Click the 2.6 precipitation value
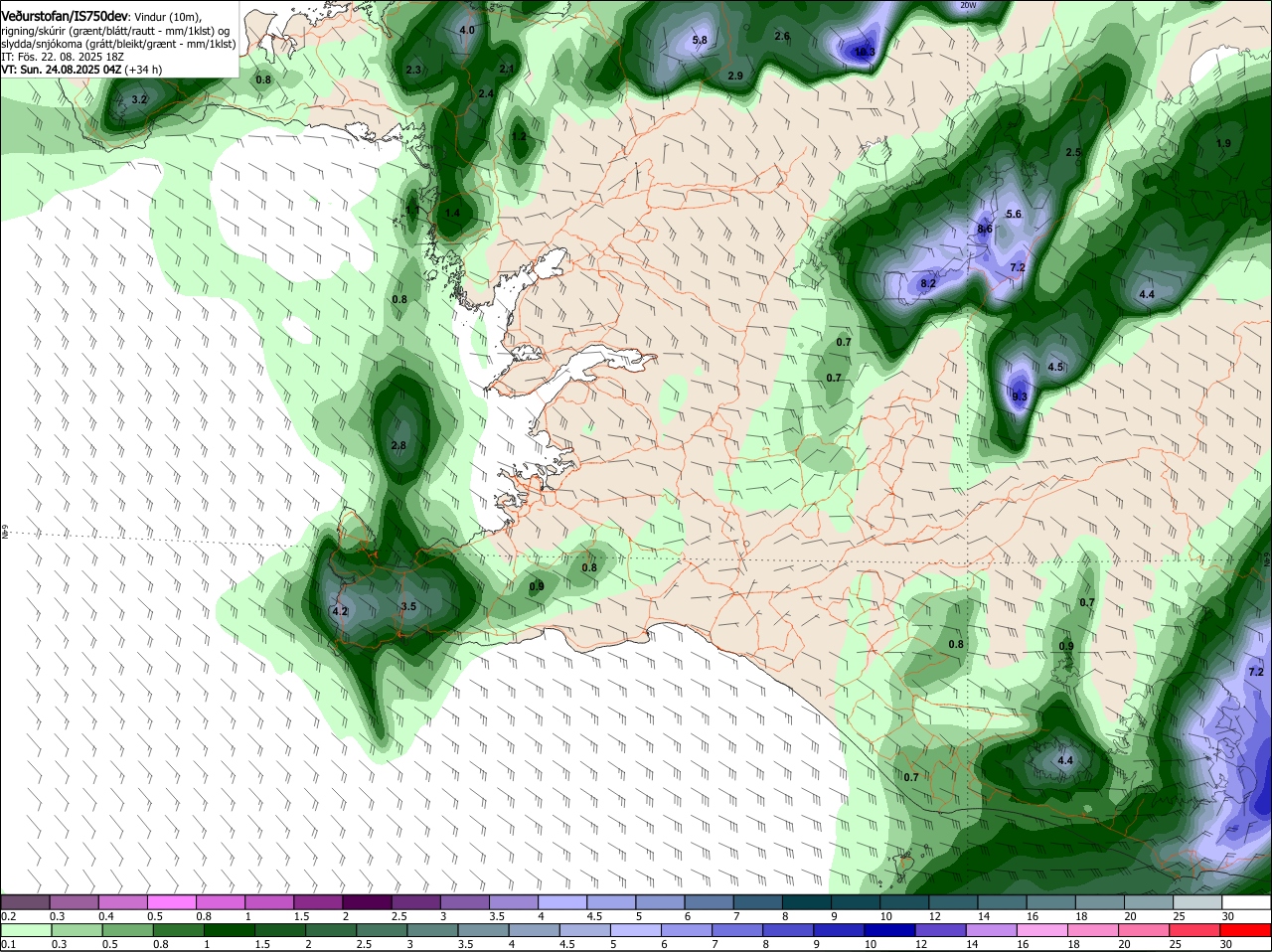Screen dimensions: 1272x952 (x=782, y=36)
